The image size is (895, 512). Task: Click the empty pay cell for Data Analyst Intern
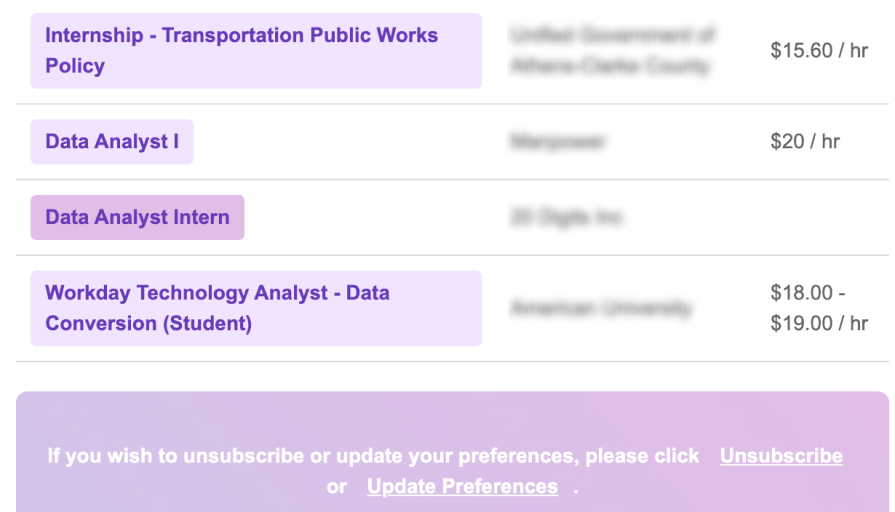click(819, 217)
